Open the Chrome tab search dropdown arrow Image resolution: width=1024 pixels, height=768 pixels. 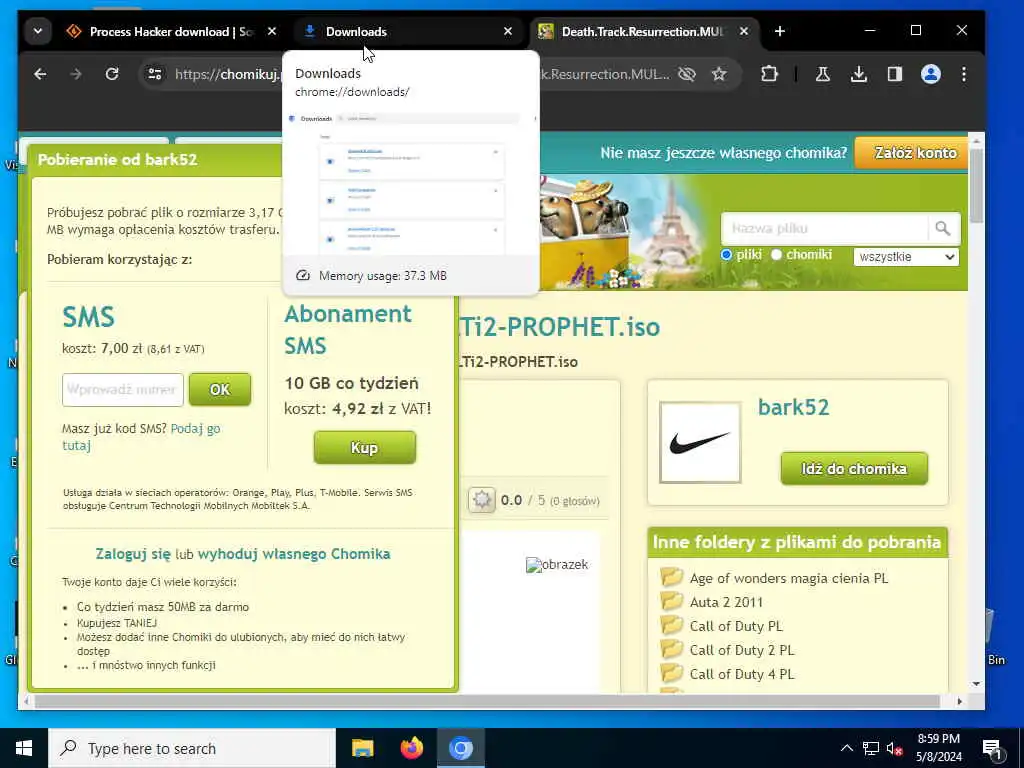(38, 31)
